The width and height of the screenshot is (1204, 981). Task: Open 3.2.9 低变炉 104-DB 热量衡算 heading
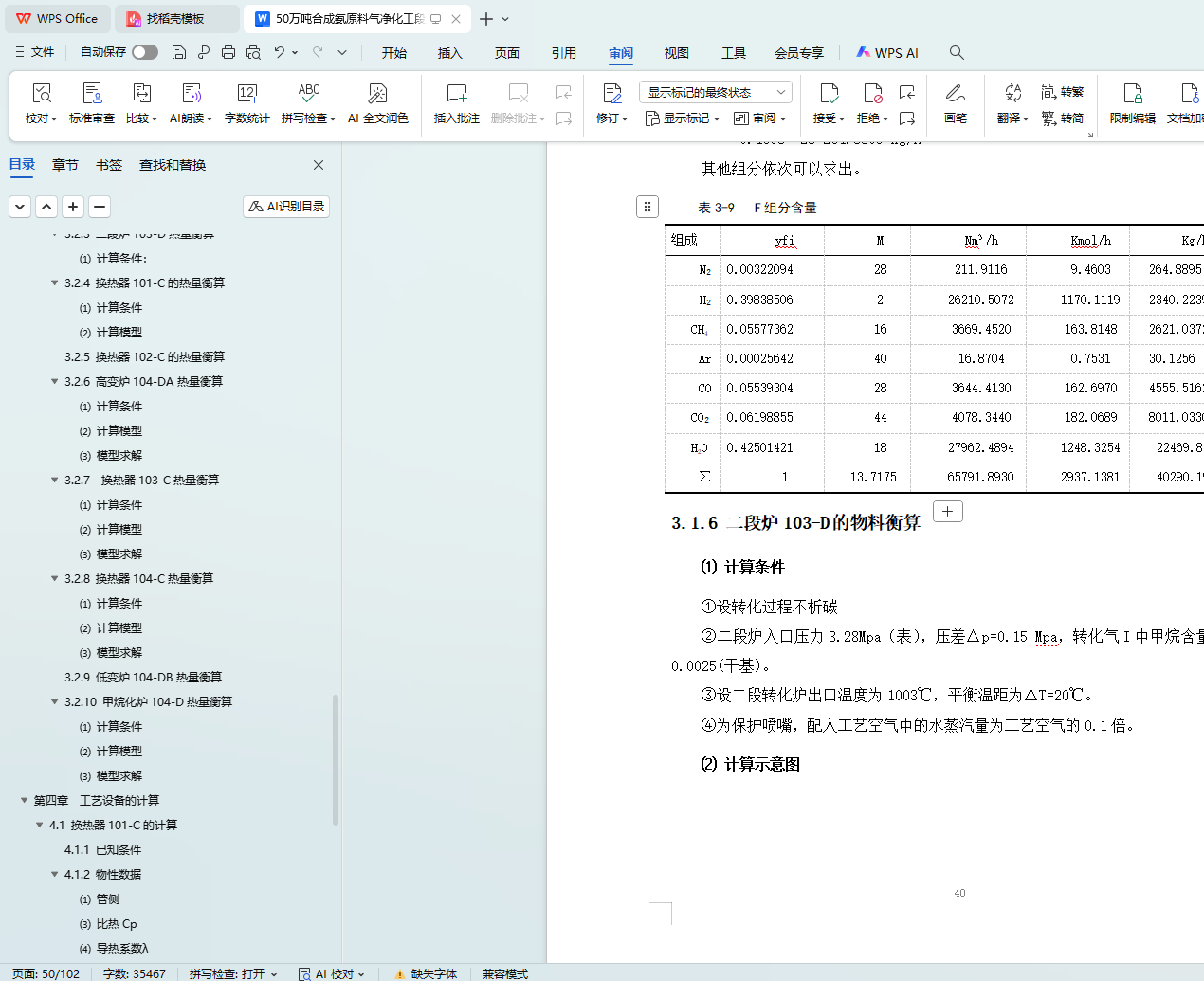[143, 677]
